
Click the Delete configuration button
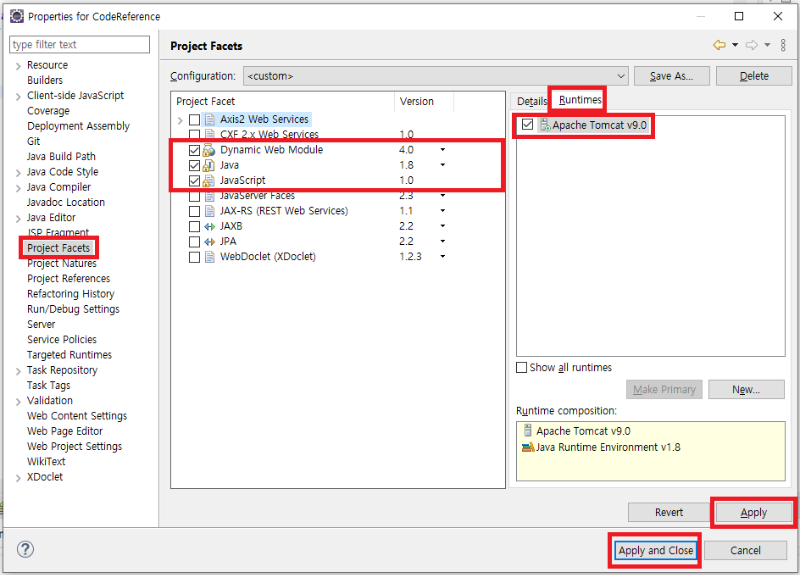(x=754, y=76)
